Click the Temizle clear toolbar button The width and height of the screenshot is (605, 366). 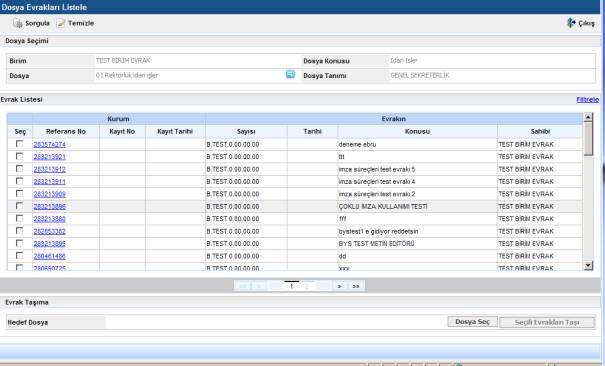pos(76,23)
